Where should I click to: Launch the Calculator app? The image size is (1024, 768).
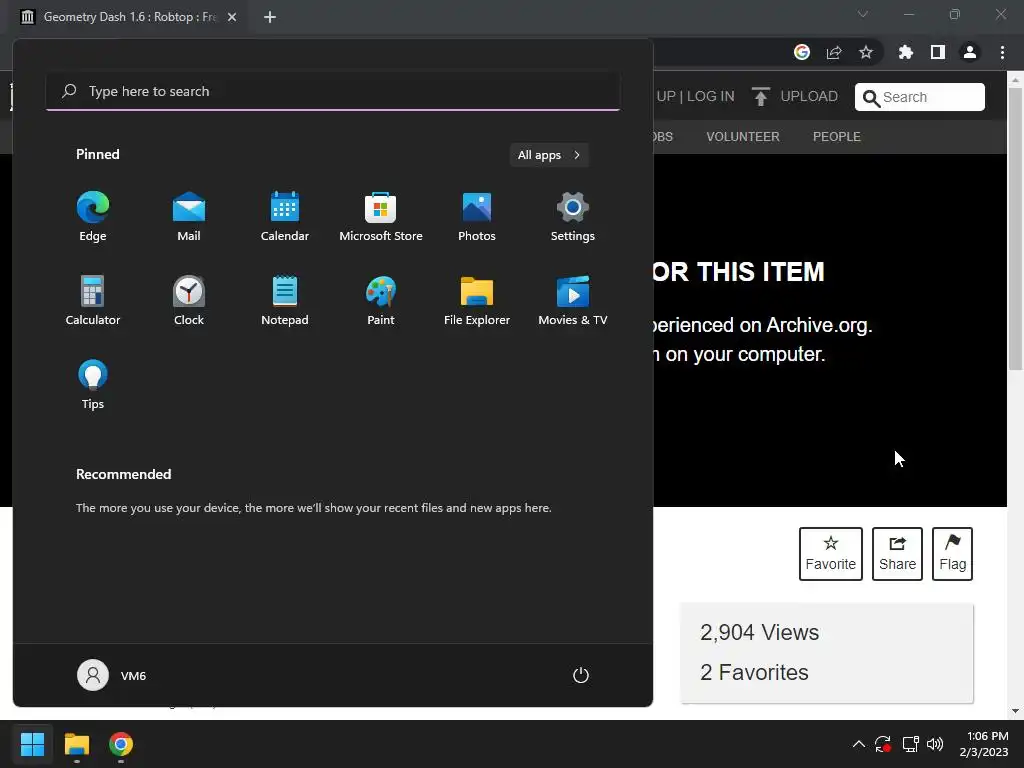pos(93,300)
